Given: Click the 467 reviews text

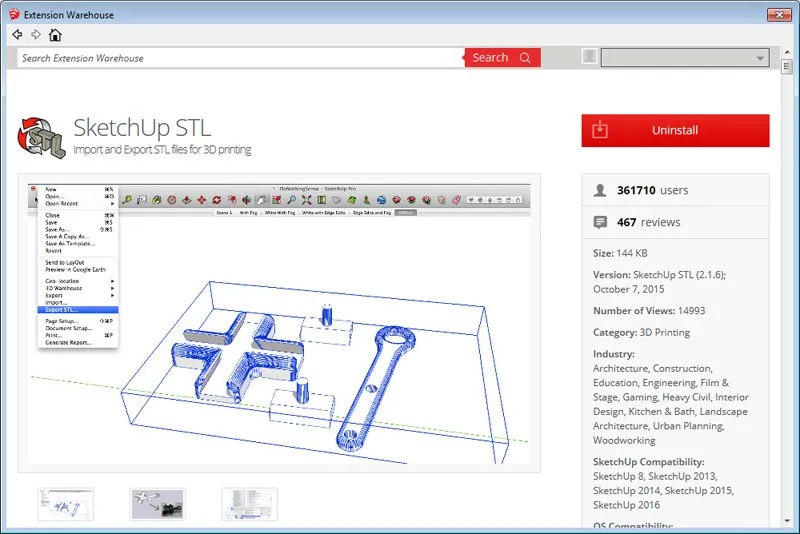Looking at the screenshot, I should 648,222.
